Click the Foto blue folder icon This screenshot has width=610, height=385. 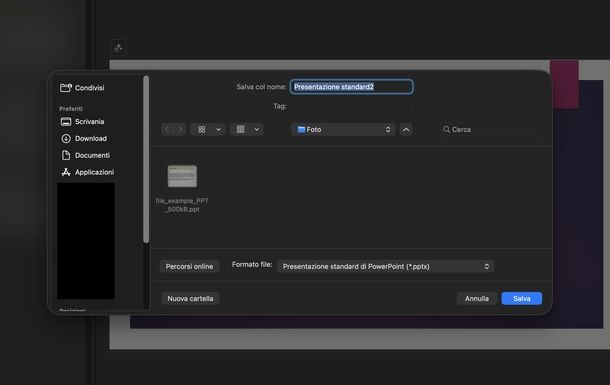(301, 129)
